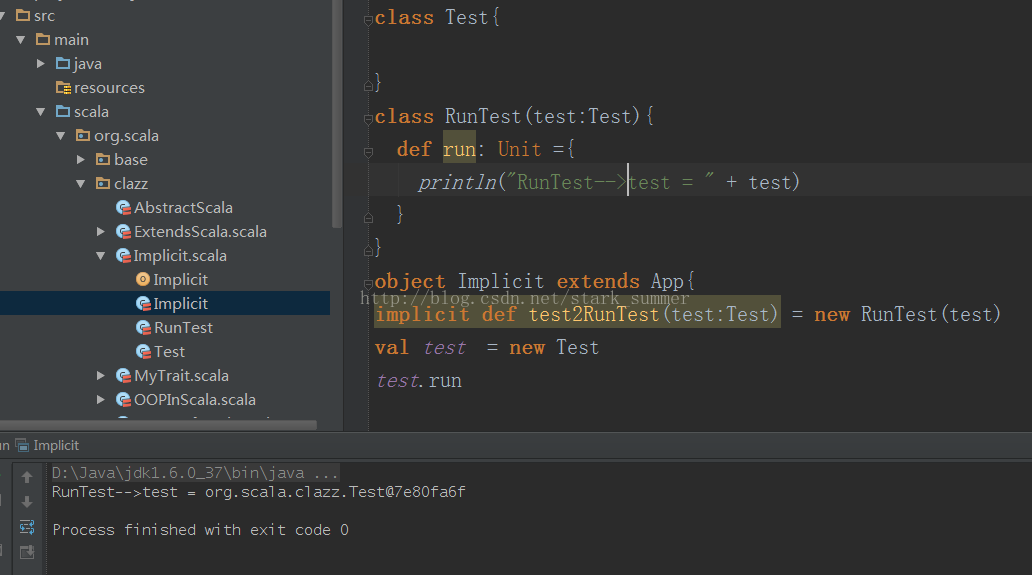The image size is (1032, 575).
Task: Click the org.scala package icon
Action: [84, 136]
